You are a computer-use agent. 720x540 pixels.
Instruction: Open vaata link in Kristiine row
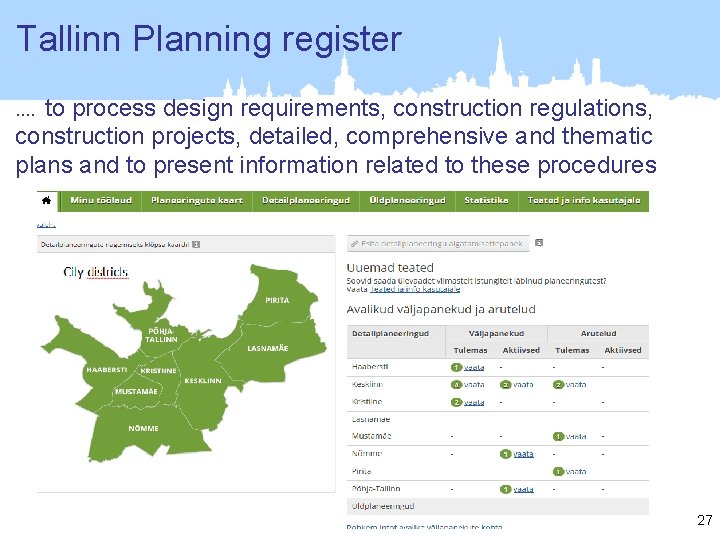click(474, 402)
